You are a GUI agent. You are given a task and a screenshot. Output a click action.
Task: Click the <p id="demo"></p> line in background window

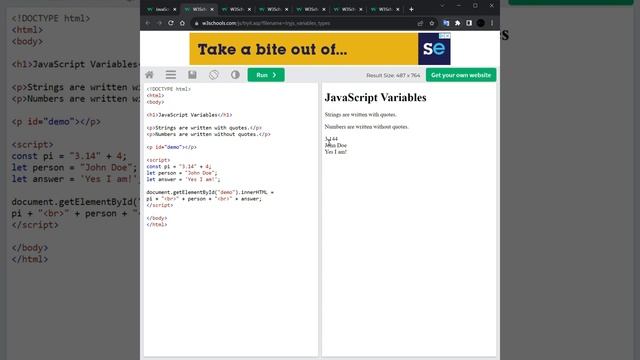point(56,122)
